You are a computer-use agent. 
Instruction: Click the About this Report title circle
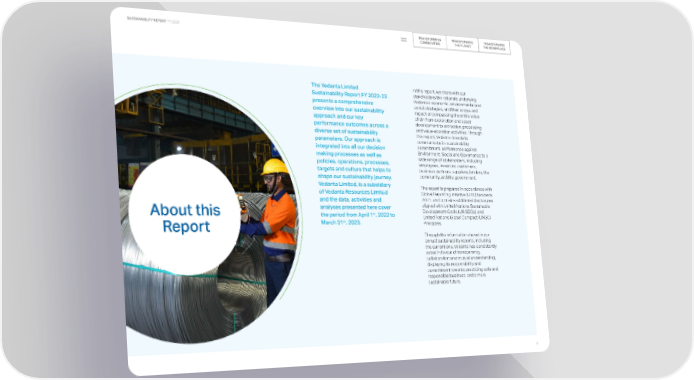point(185,215)
